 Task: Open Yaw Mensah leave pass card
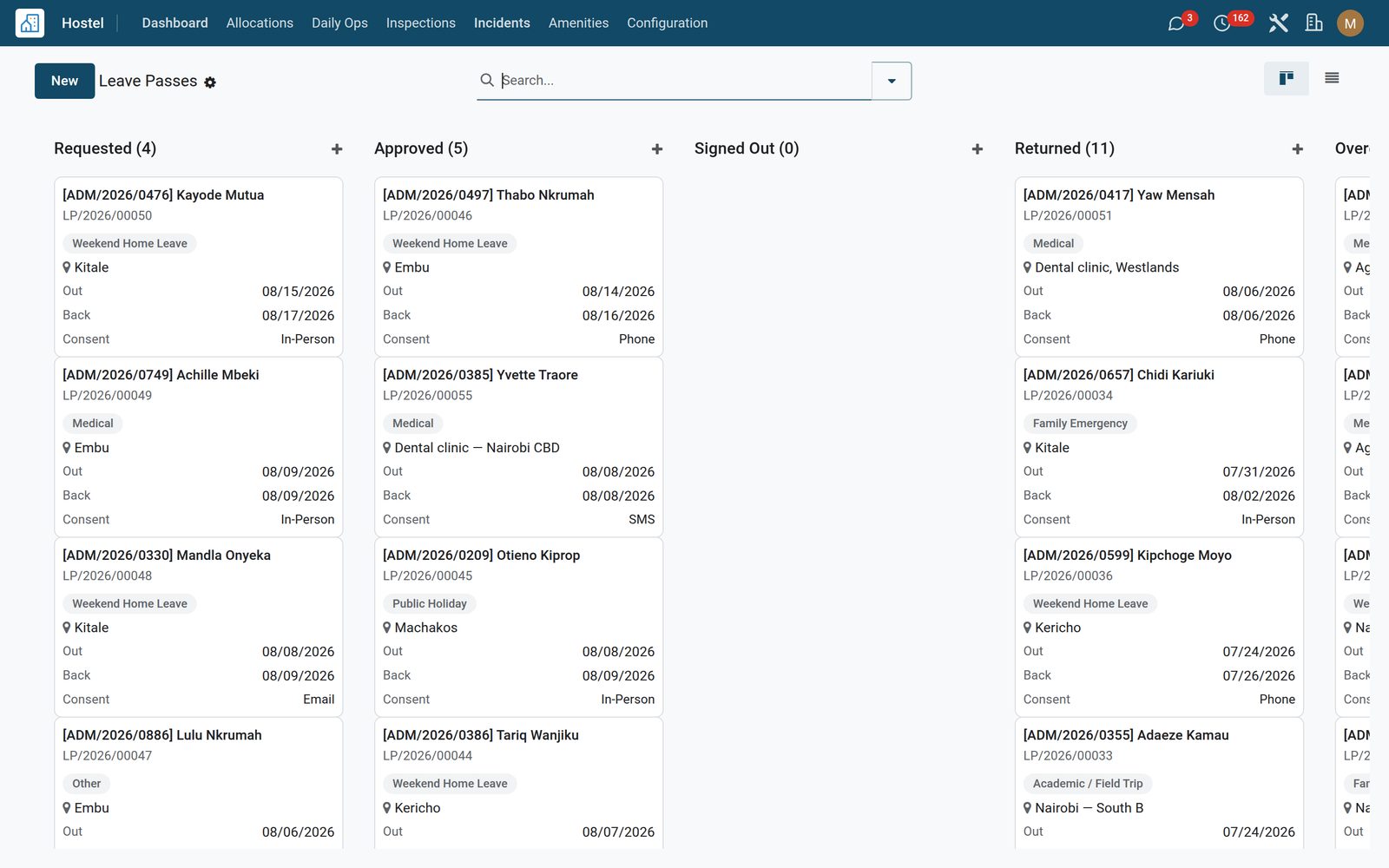[x=1159, y=266]
